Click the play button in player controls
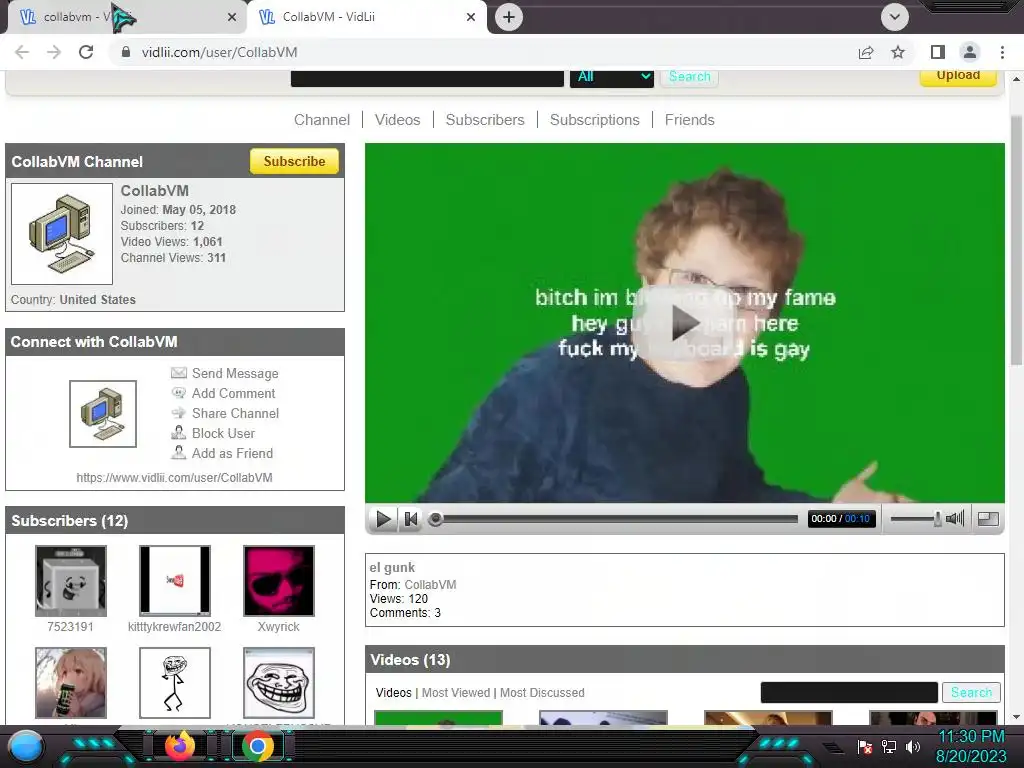1024x768 pixels. click(383, 519)
